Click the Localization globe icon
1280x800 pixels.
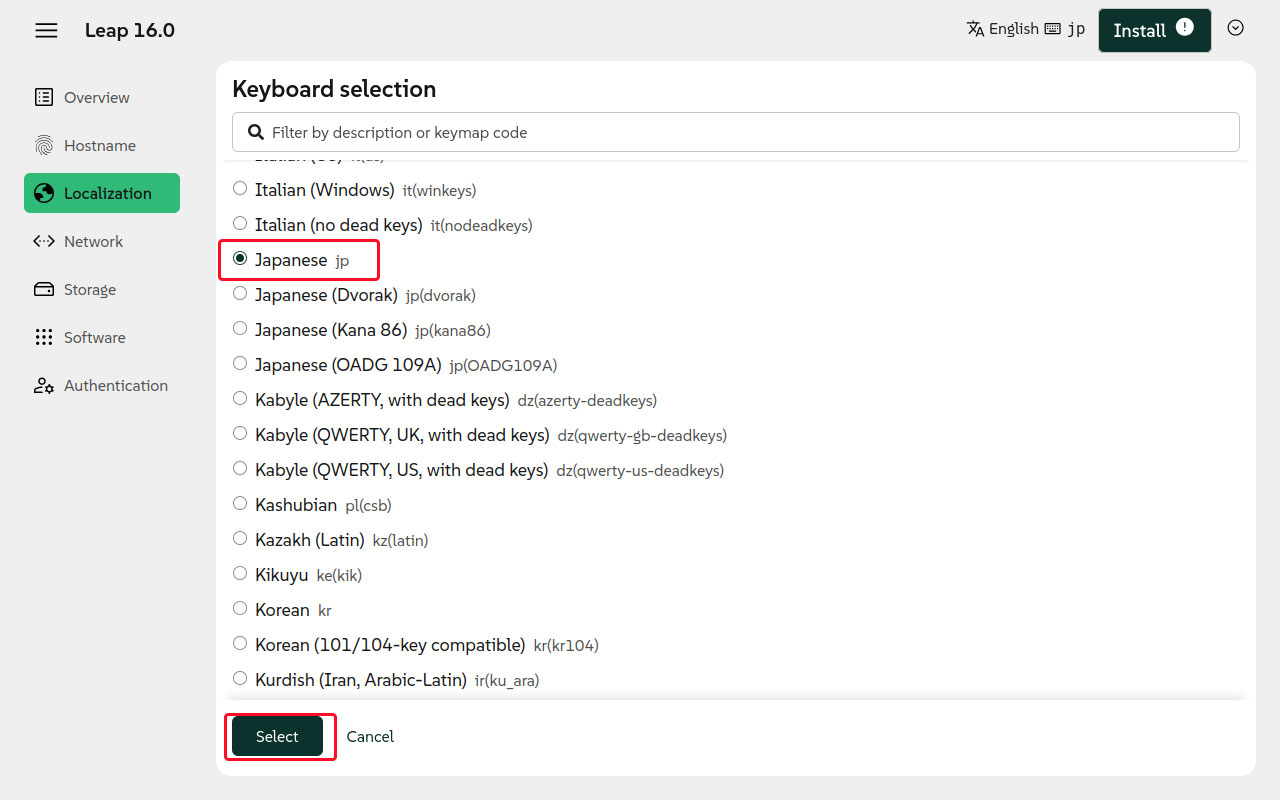tap(44, 193)
